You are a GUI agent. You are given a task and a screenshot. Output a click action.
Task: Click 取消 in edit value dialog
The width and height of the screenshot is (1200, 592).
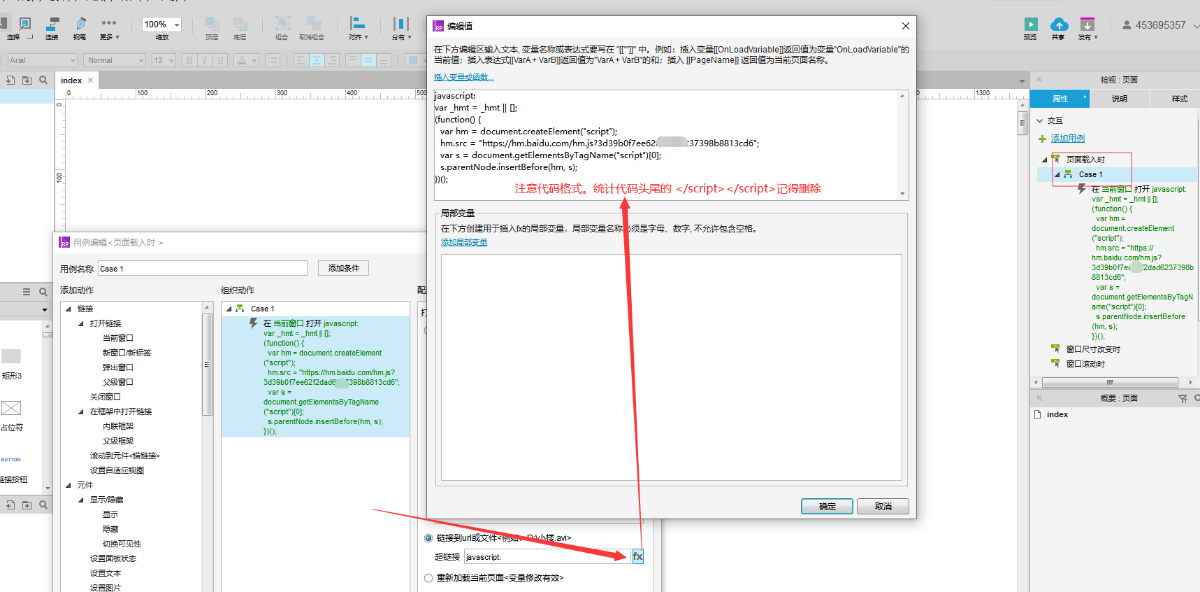pos(883,506)
